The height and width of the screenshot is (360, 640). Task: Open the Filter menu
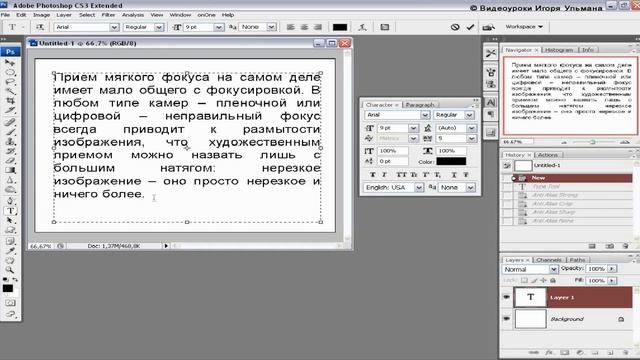click(x=108, y=15)
